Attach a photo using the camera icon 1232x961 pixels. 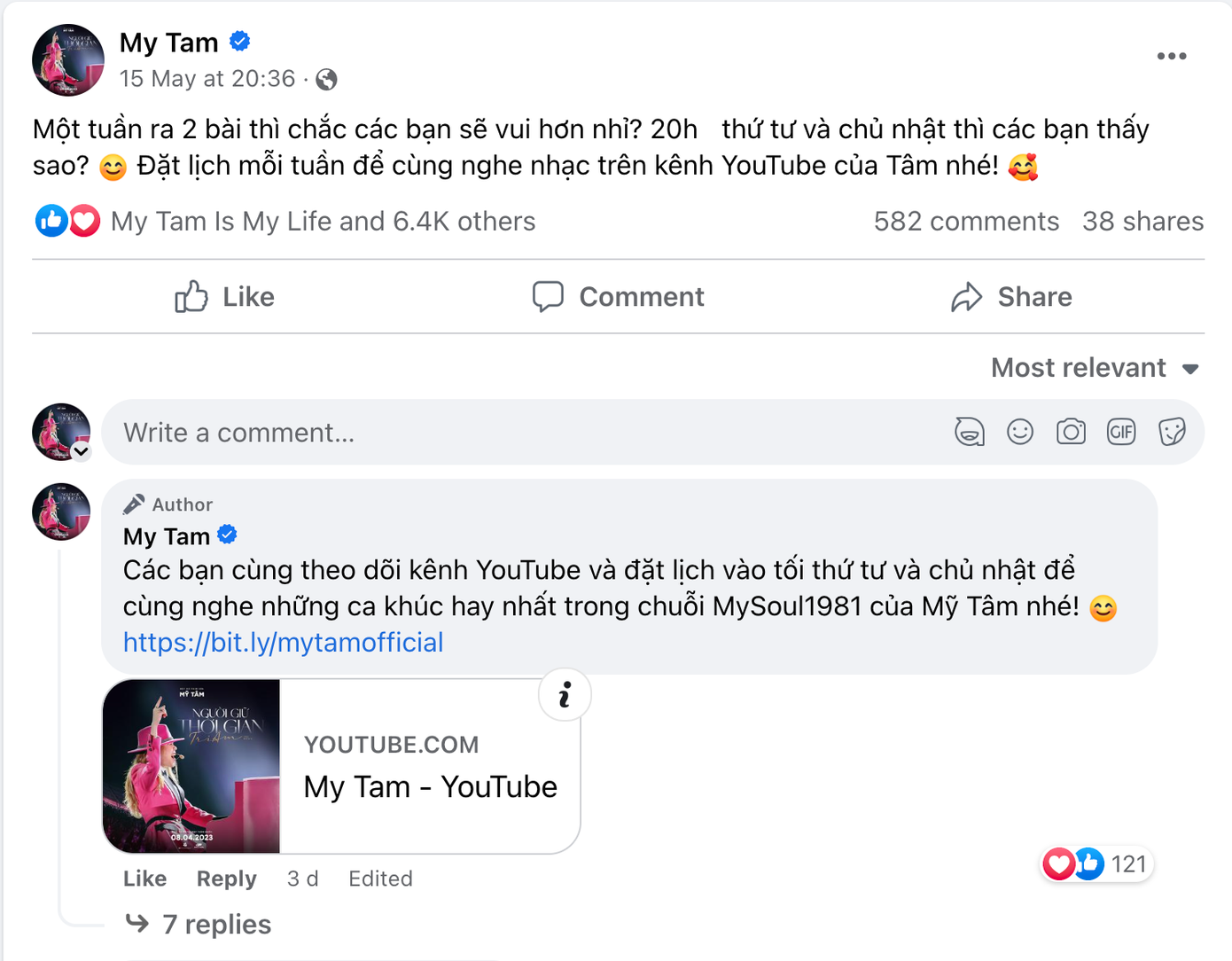(x=1071, y=432)
